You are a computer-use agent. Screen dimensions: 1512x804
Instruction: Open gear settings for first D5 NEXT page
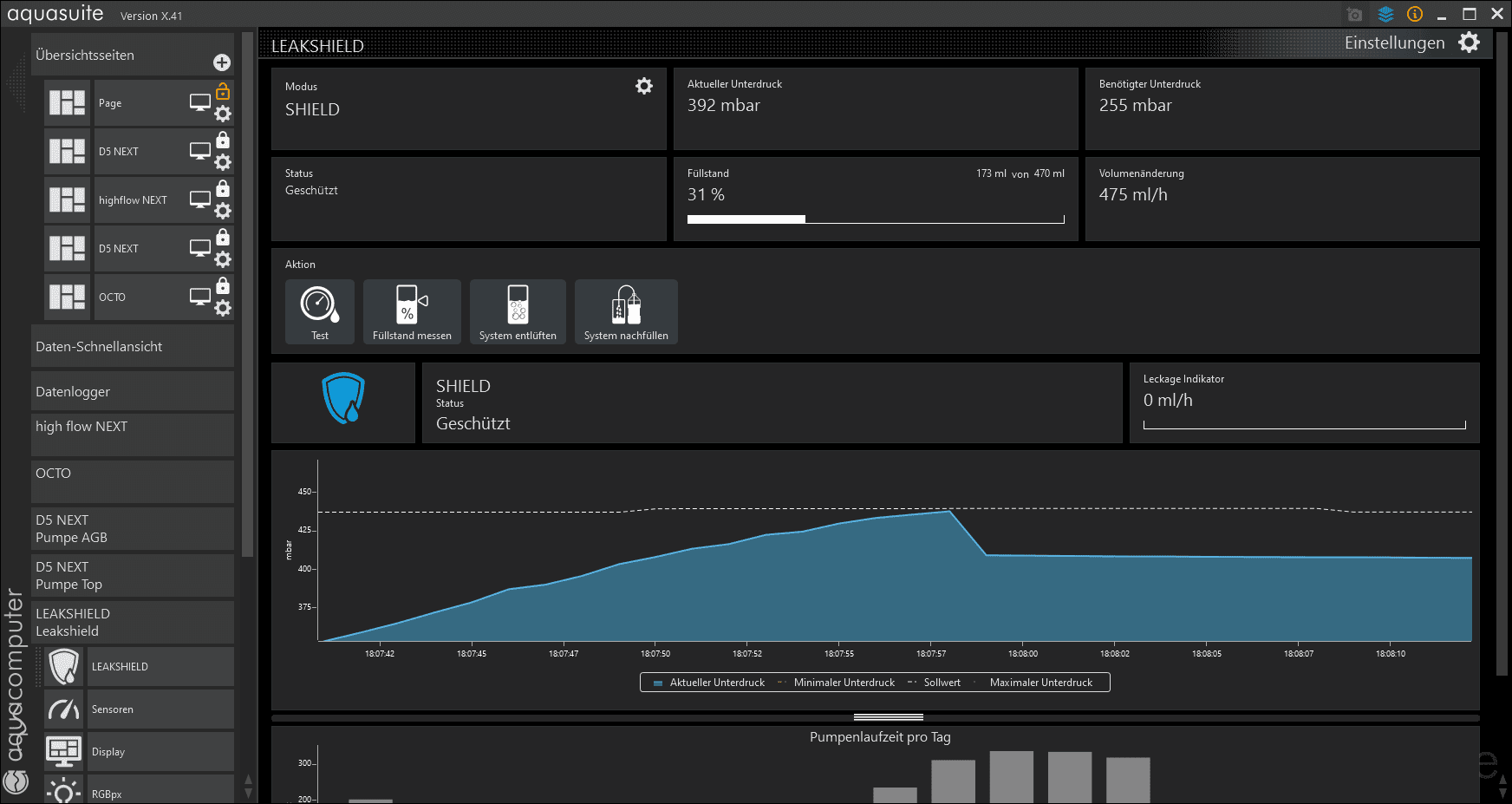(223, 162)
